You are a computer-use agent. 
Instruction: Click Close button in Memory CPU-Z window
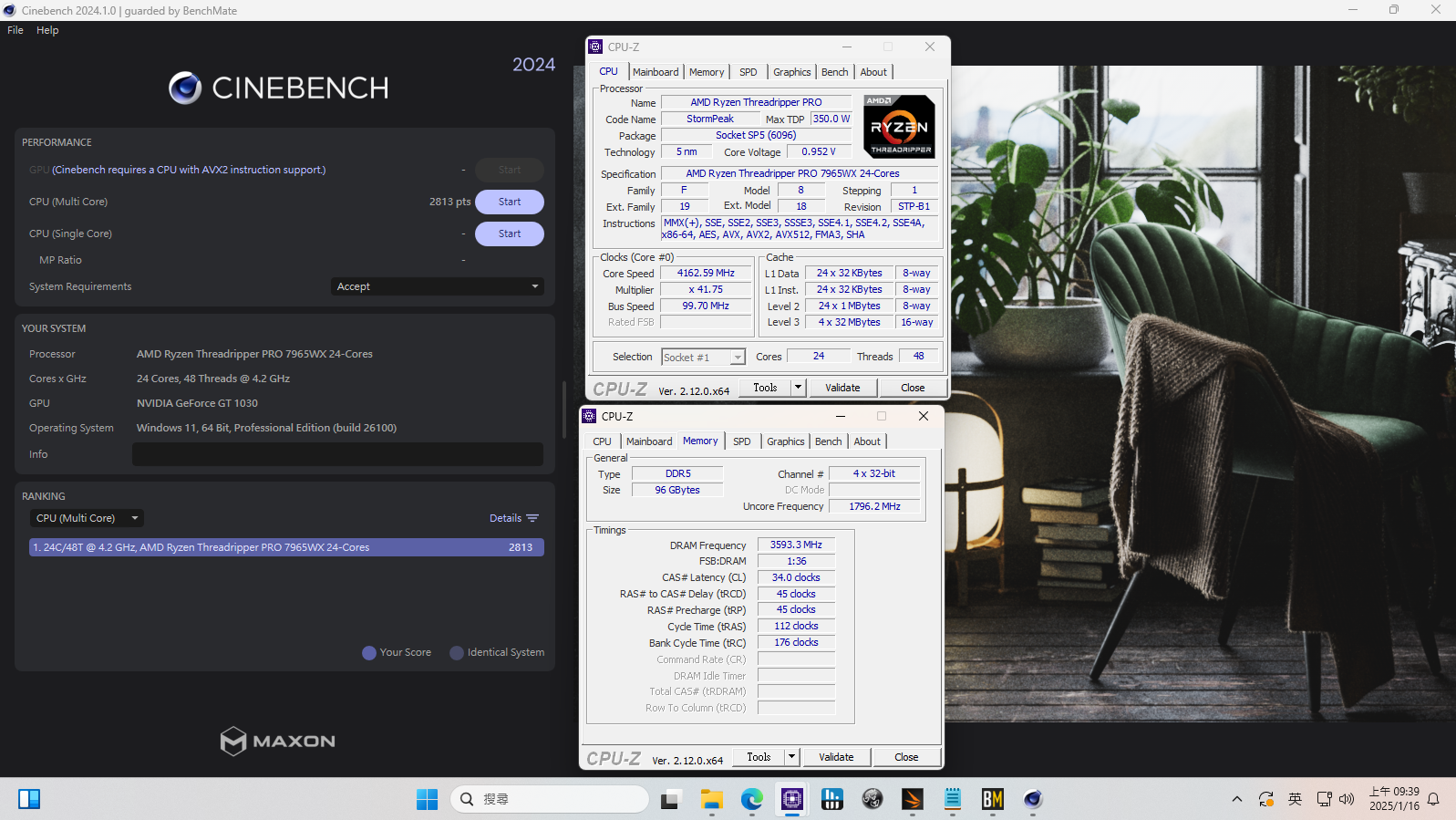tap(906, 757)
